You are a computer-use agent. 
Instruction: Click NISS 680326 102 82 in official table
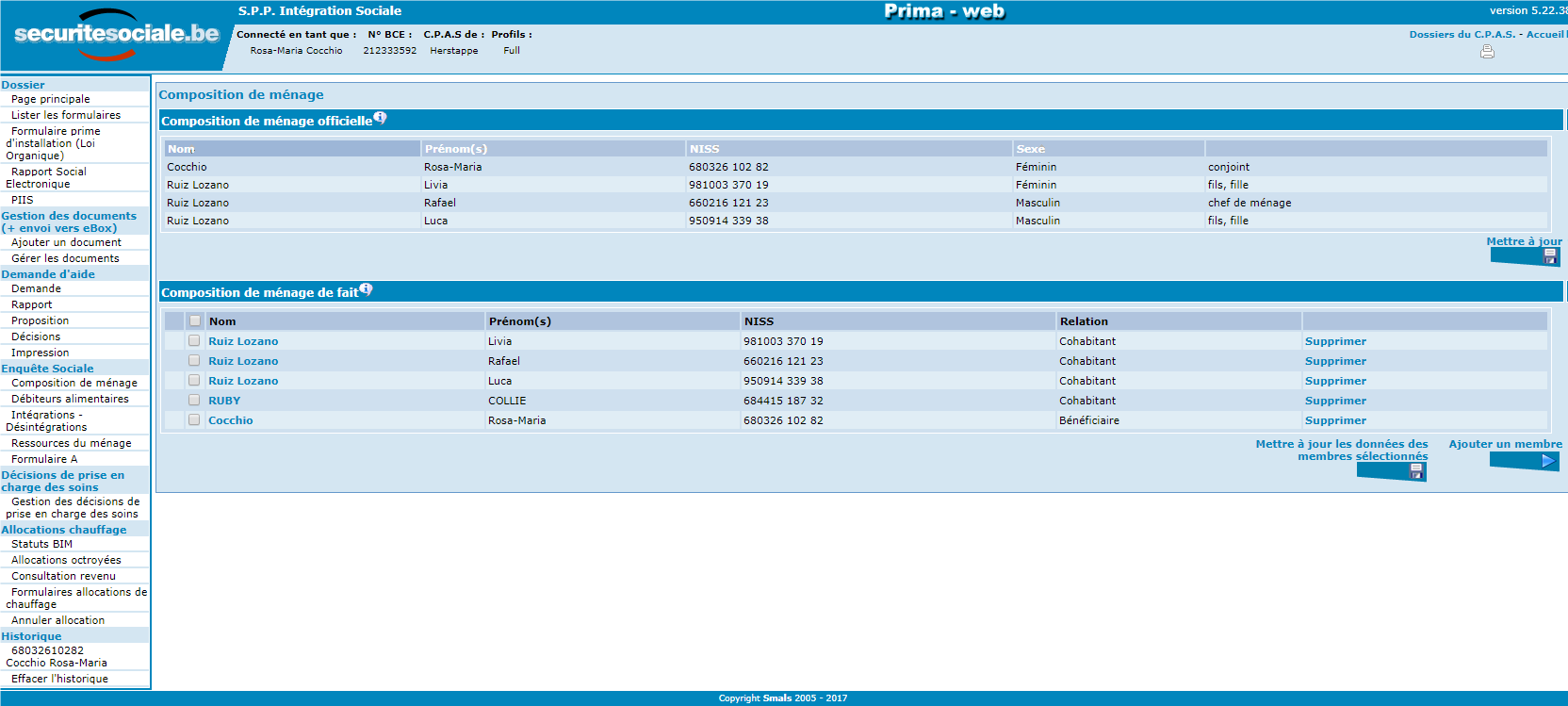(x=728, y=167)
